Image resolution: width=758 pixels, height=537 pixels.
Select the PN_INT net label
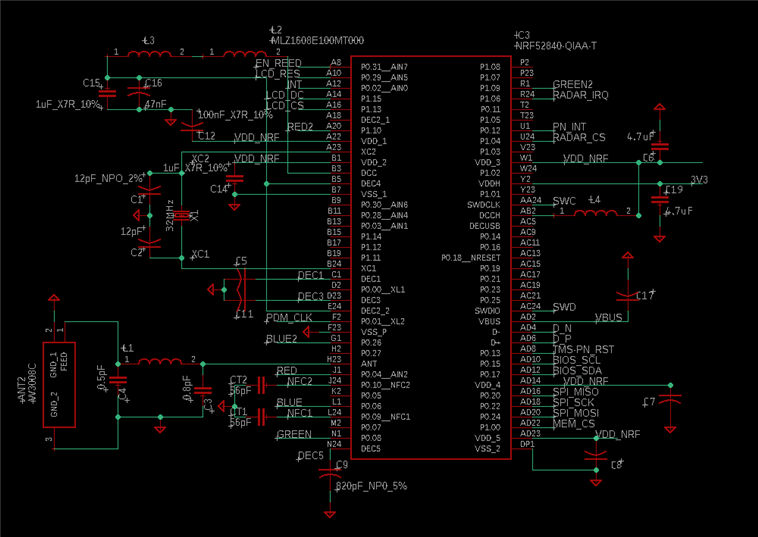[x=569, y=127]
